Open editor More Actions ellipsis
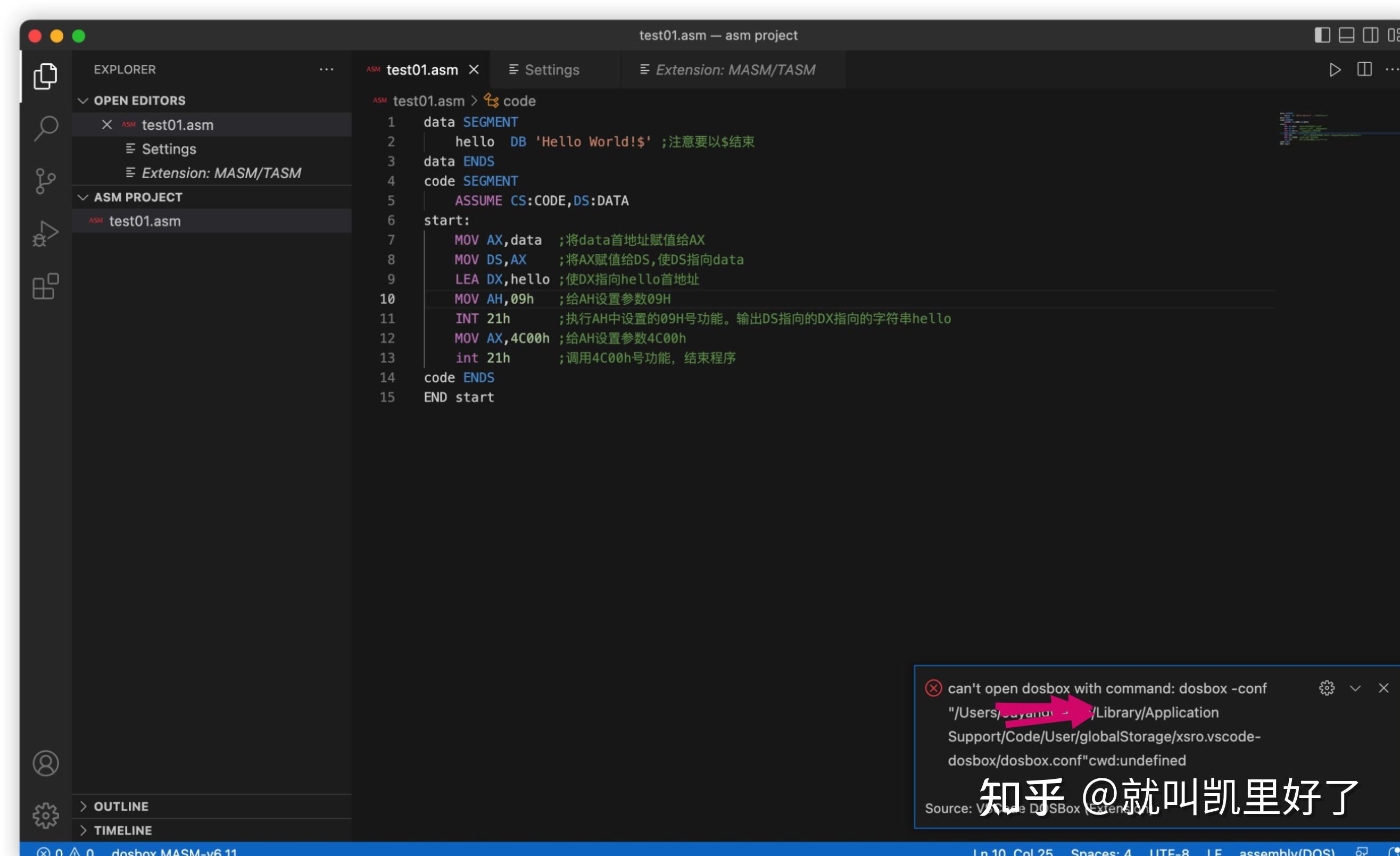Screen dimensions: 1400x856 pyautogui.click(x=1392, y=69)
